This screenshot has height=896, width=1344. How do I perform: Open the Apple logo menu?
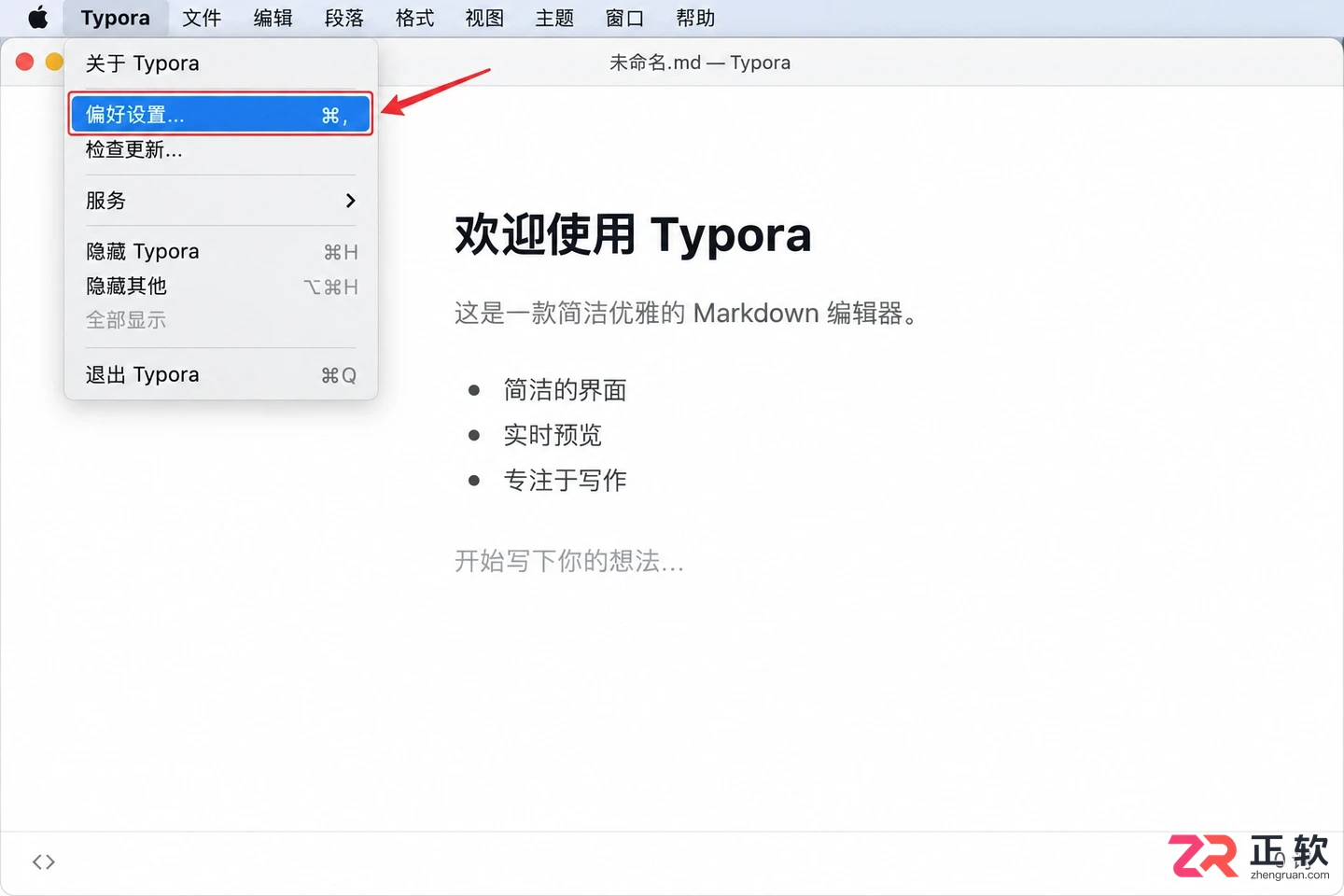click(37, 18)
